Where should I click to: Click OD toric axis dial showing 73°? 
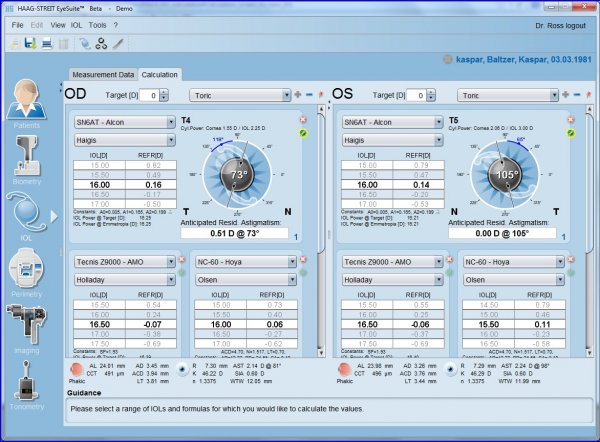point(237,175)
